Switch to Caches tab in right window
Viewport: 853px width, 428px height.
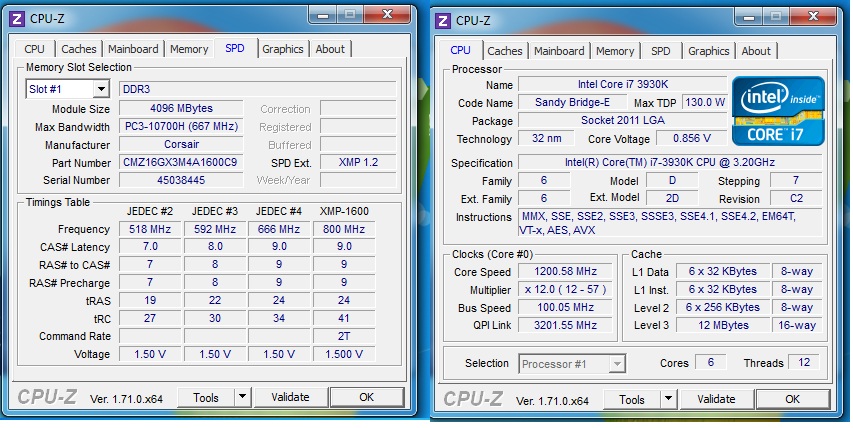pyautogui.click(x=505, y=51)
